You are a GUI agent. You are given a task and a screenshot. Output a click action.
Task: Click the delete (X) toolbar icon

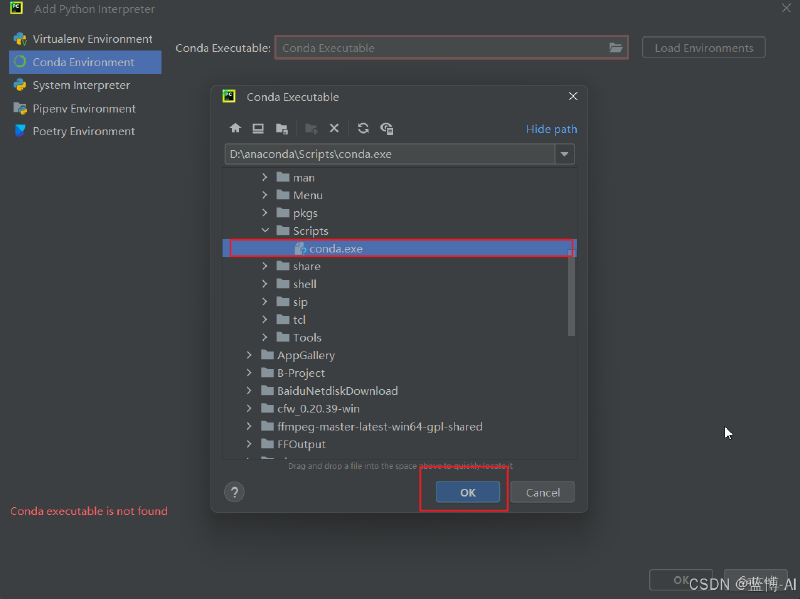(334, 128)
